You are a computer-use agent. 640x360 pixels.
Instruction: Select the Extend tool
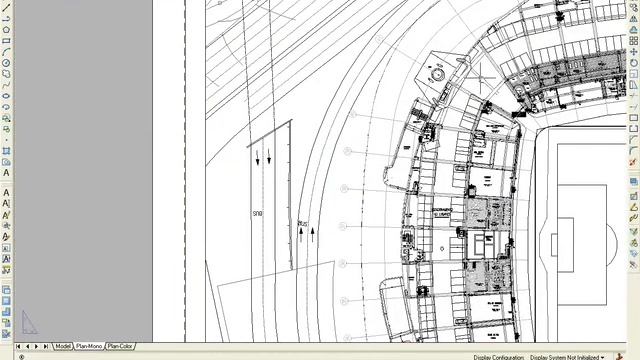633,107
